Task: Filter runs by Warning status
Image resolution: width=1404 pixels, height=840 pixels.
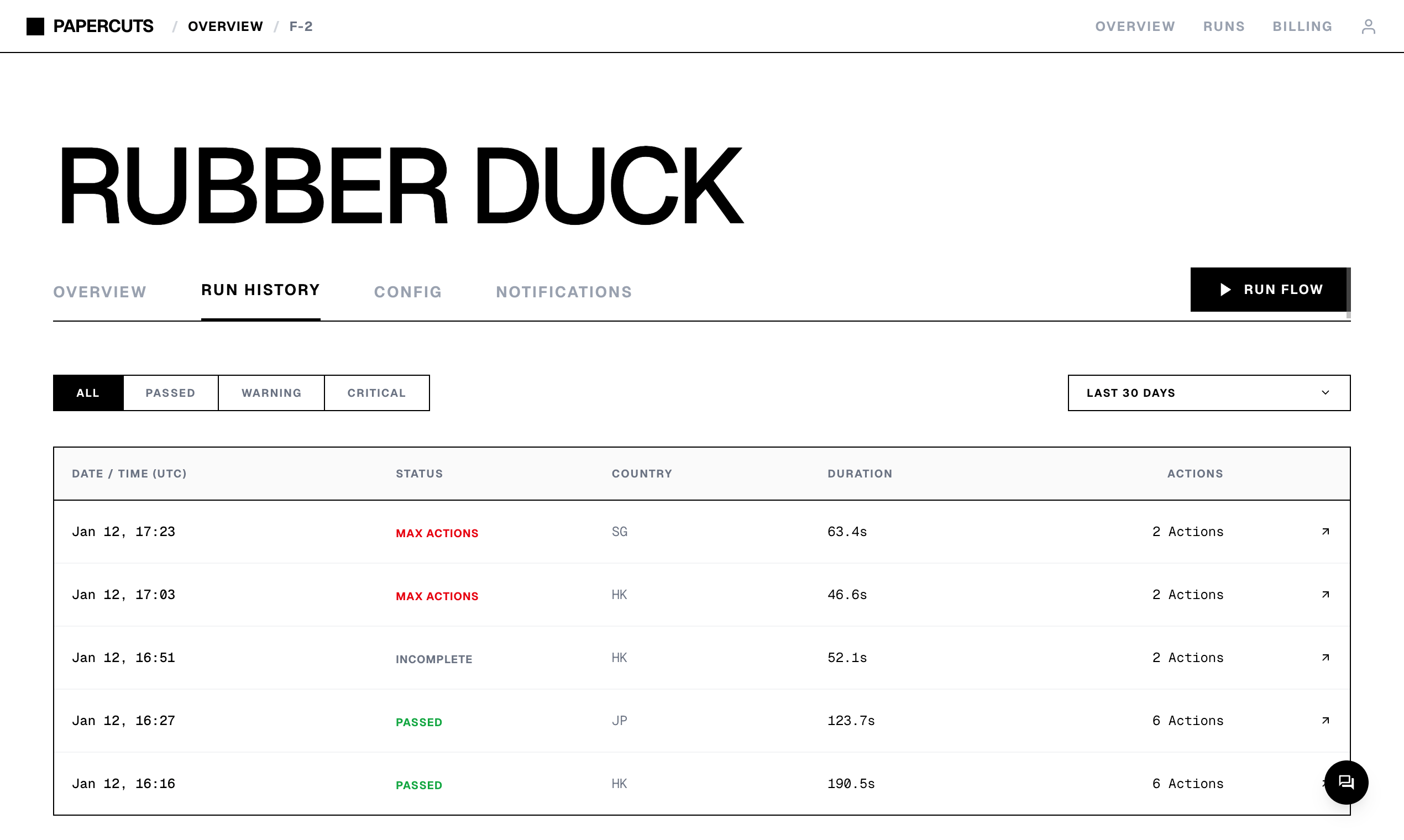Action: (x=271, y=393)
